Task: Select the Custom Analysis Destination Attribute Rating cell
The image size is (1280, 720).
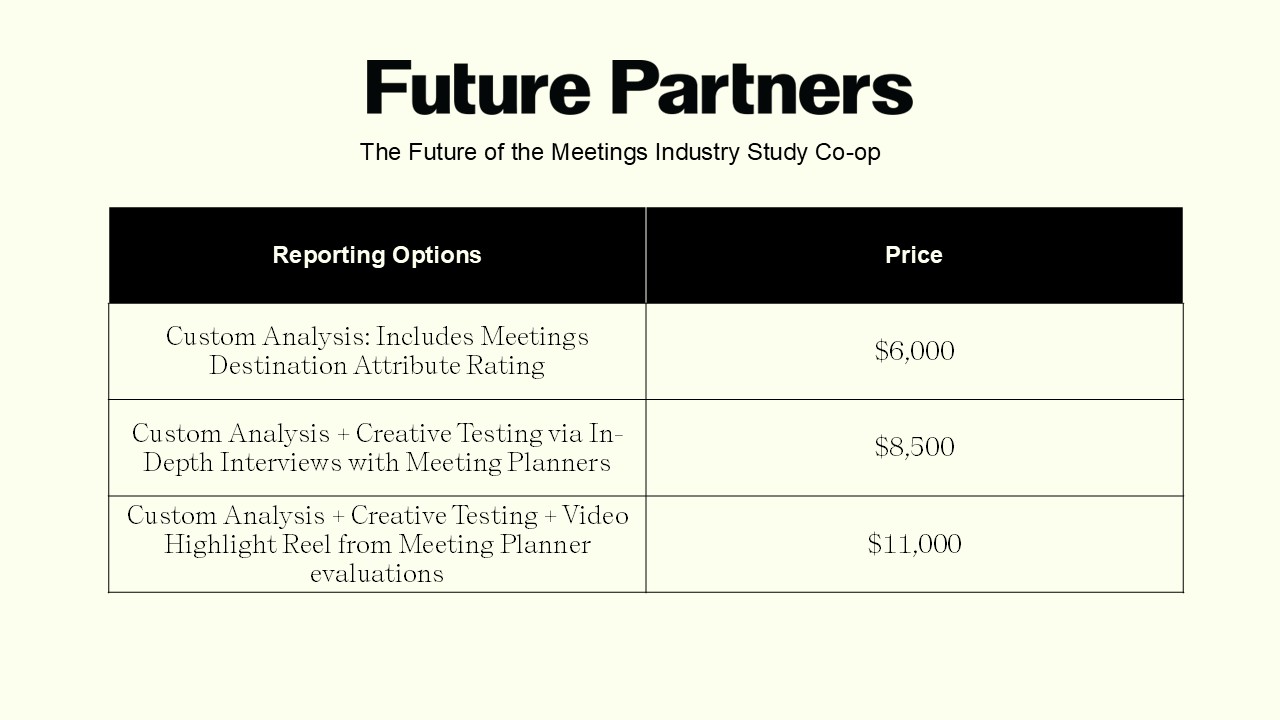Action: click(377, 351)
